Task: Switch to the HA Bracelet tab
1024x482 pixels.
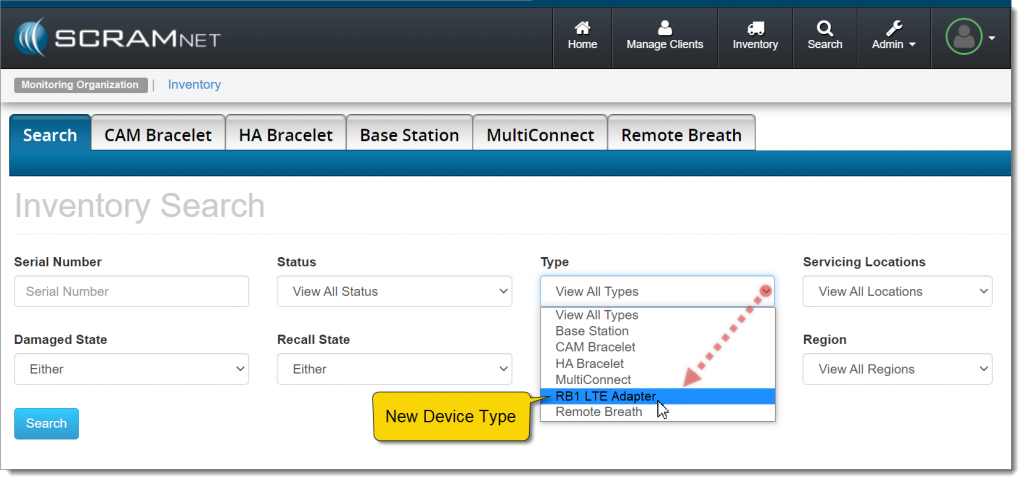Action: pyautogui.click(x=285, y=135)
